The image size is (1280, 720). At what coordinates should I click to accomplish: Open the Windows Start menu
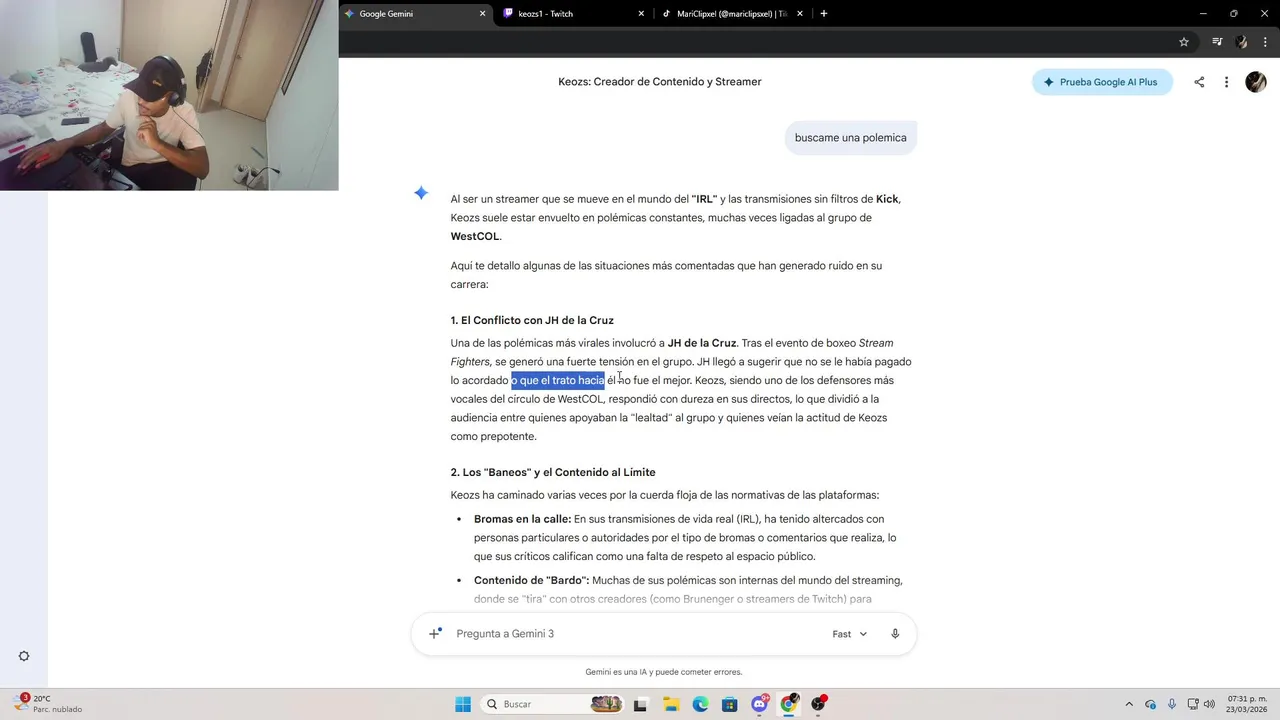click(463, 704)
